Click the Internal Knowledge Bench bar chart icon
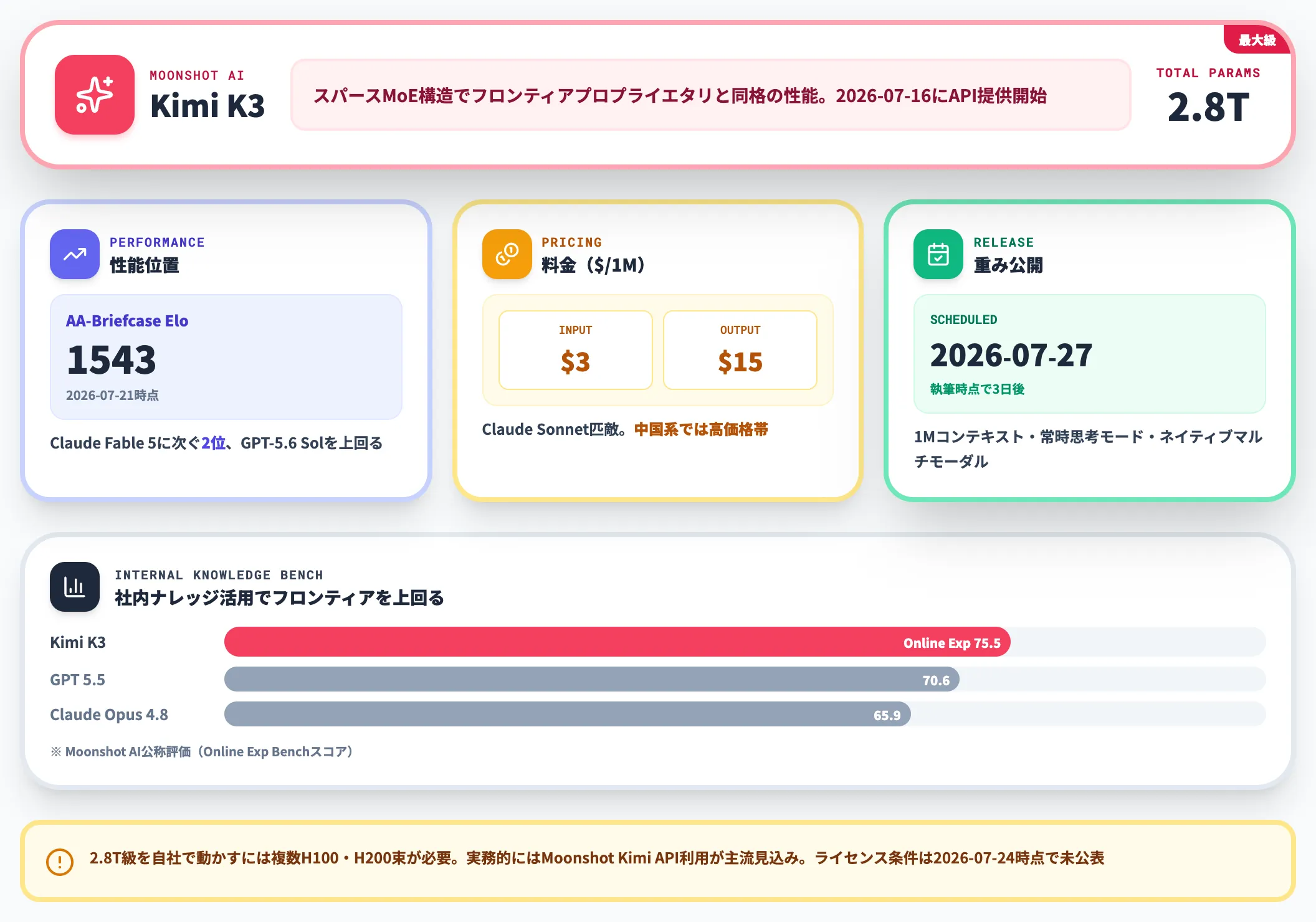Screen dimensions: 1316x922 pyautogui.click(x=75, y=587)
